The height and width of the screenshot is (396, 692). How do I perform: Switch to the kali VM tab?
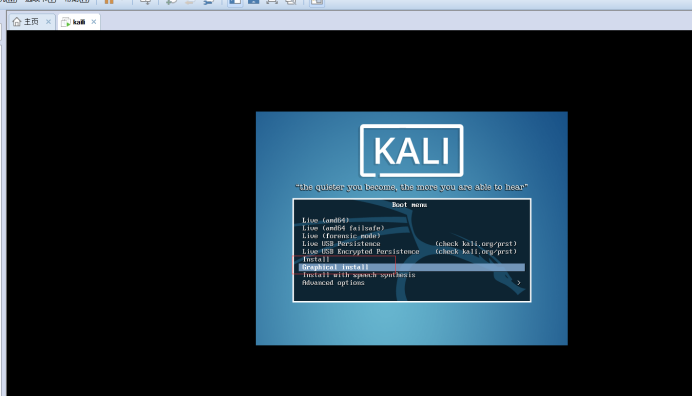[79, 22]
